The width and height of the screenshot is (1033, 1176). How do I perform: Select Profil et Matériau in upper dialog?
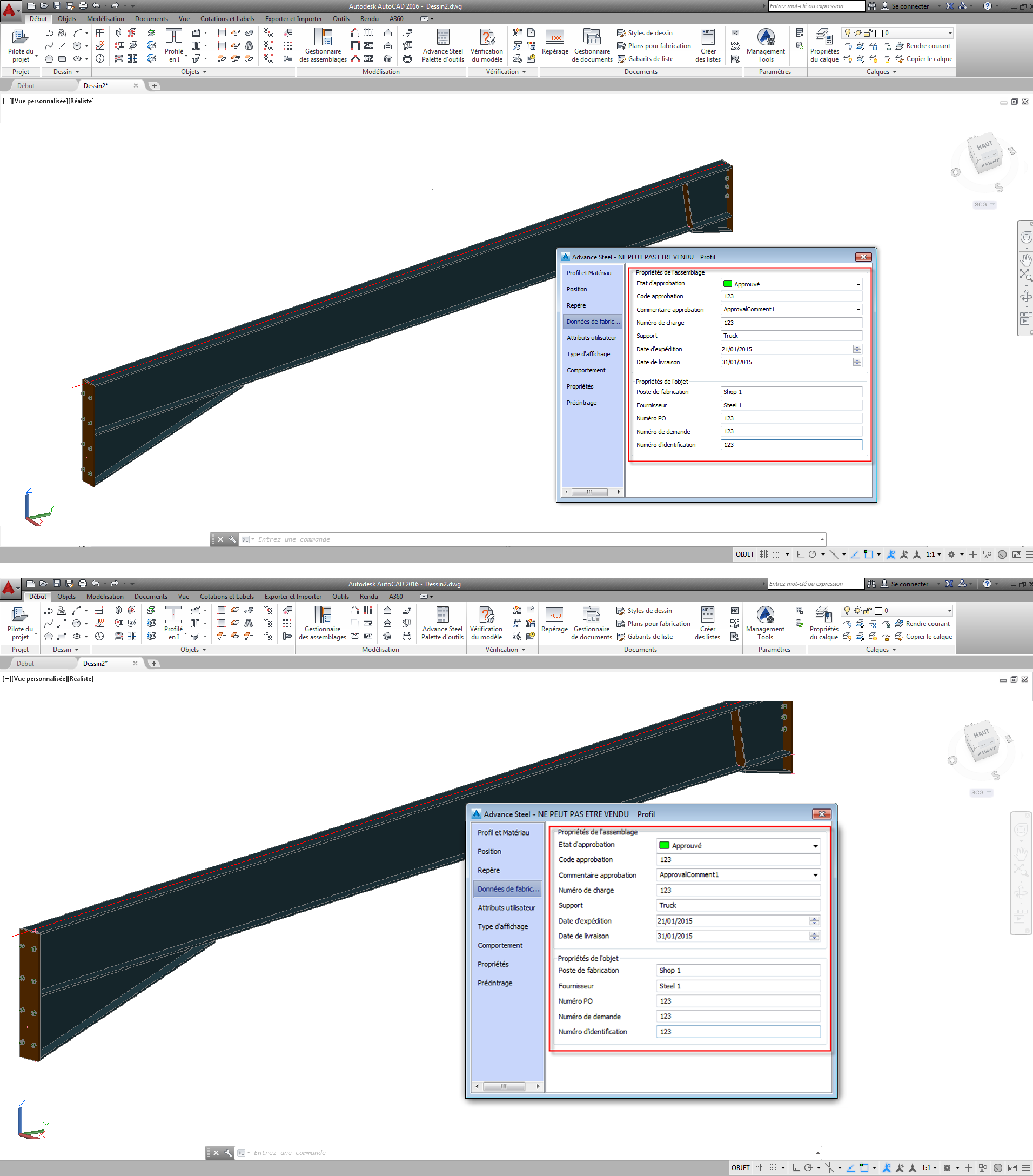coord(589,273)
